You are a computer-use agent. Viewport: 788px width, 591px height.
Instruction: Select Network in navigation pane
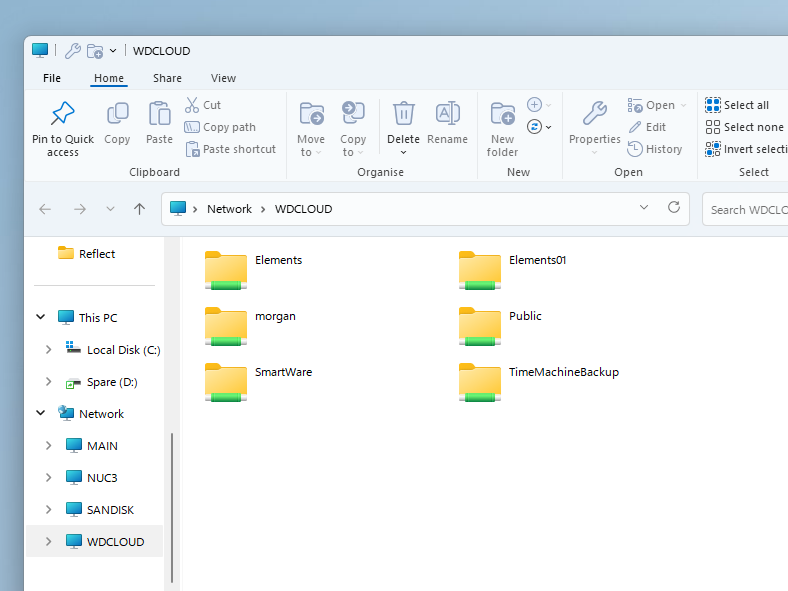pos(90,414)
